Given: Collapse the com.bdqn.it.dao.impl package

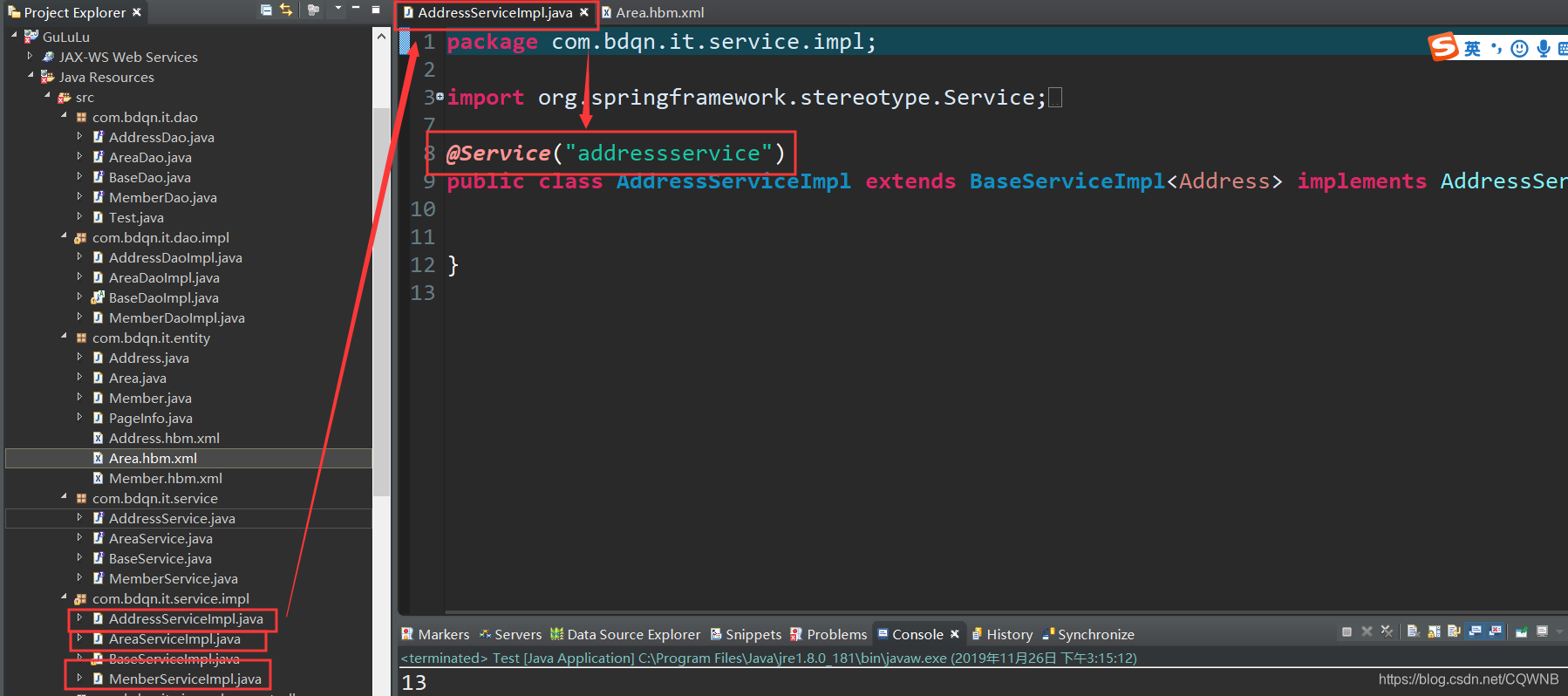Looking at the screenshot, I should click(64, 236).
